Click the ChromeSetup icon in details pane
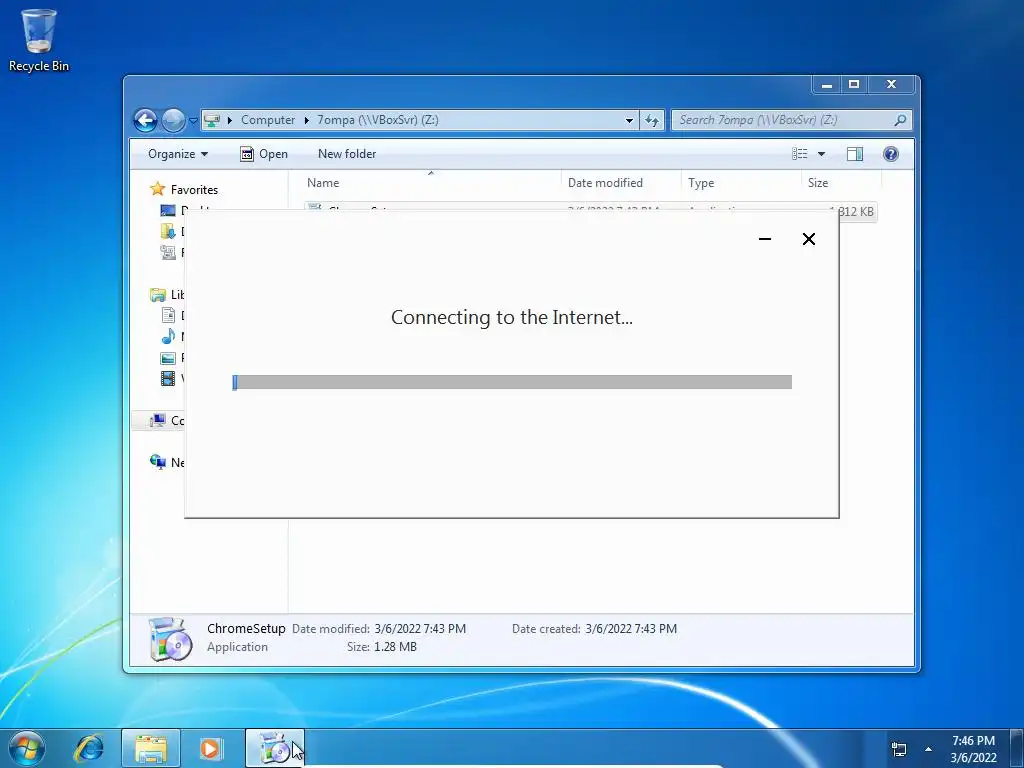 pos(169,639)
